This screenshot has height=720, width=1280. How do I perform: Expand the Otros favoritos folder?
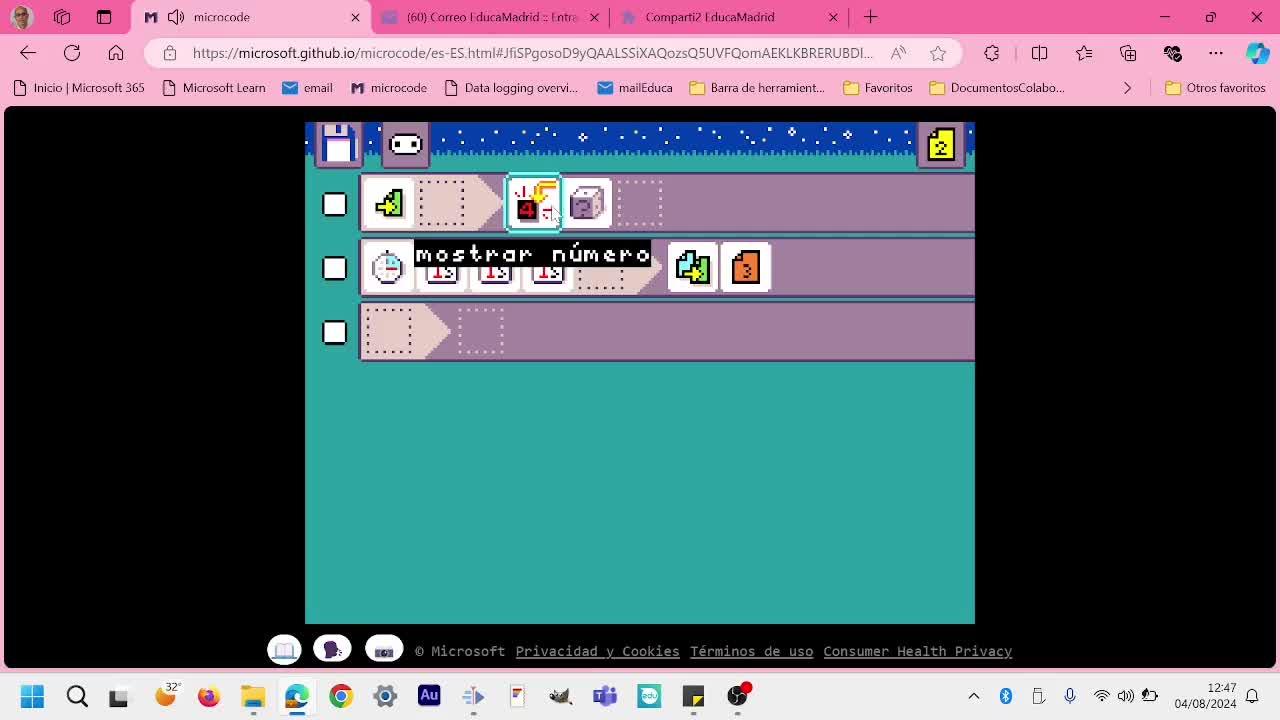tap(1216, 88)
